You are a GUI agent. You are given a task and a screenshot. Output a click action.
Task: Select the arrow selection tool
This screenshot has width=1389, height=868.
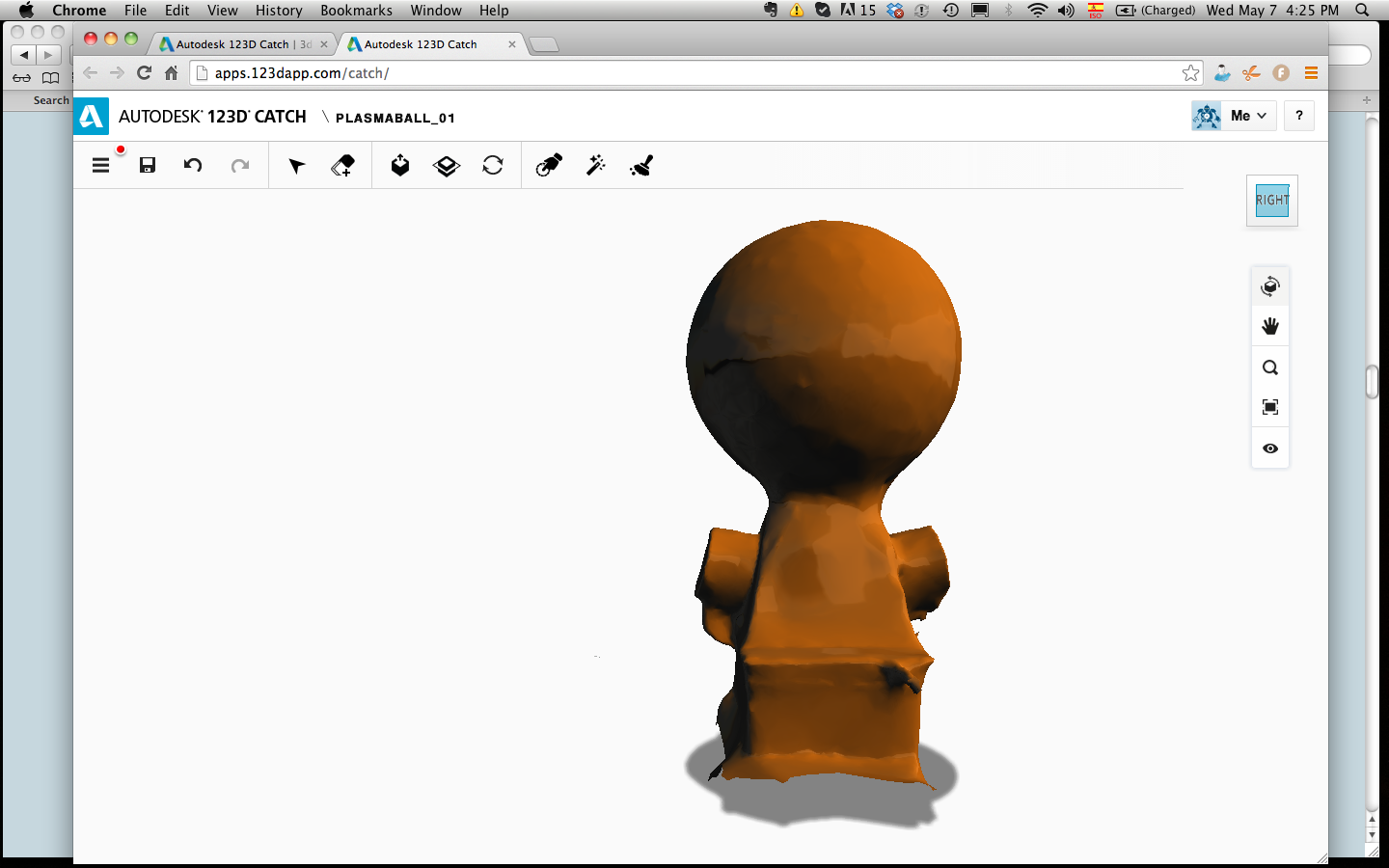[x=297, y=166]
